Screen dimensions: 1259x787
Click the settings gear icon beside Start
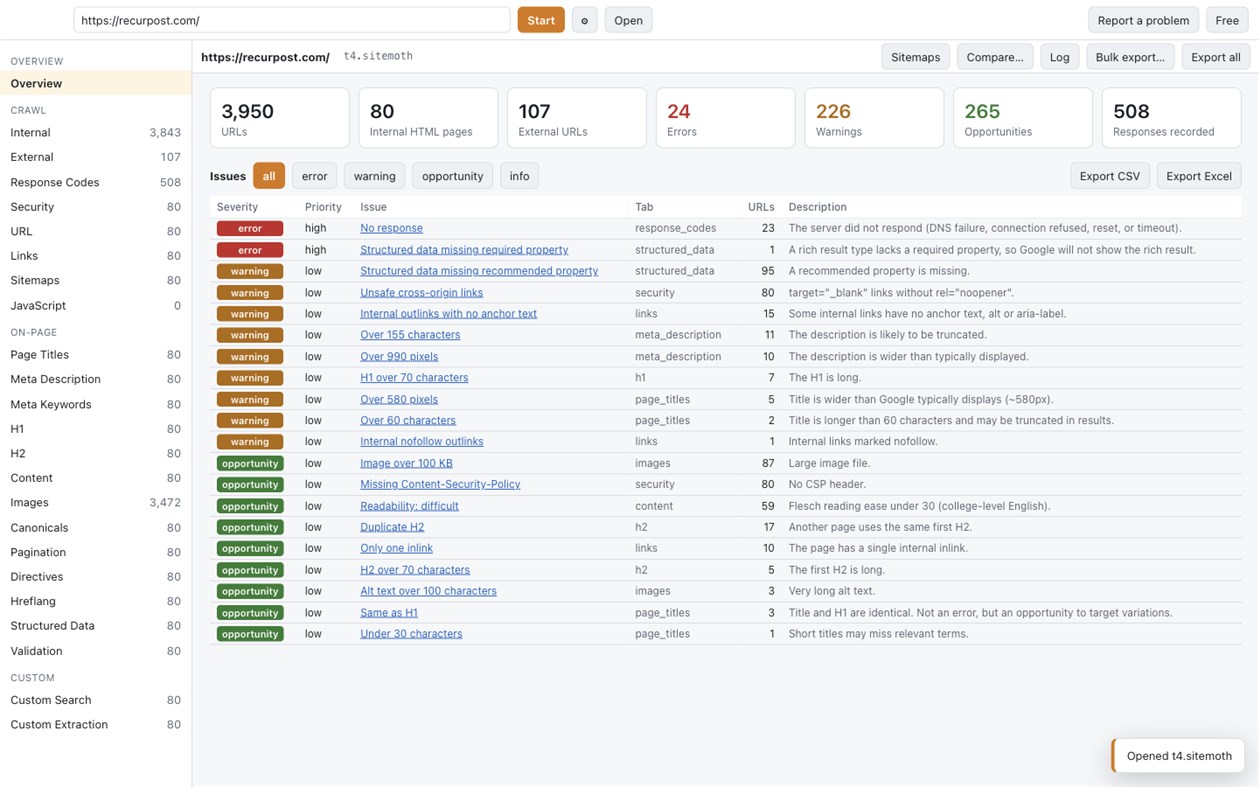pos(585,20)
